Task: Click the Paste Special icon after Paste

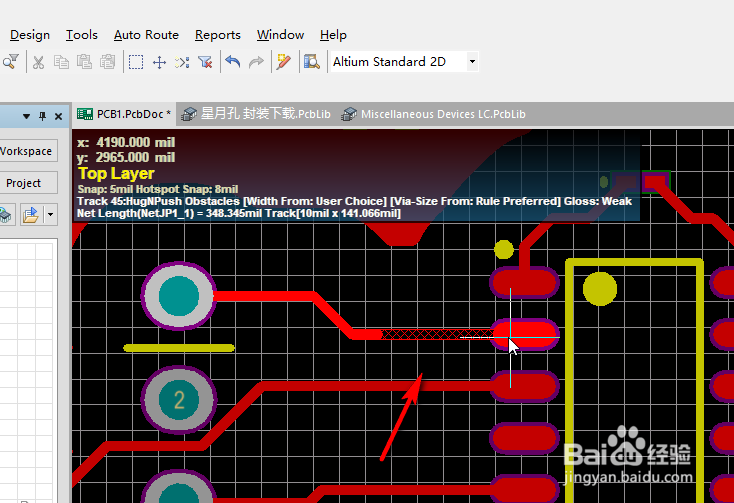Action: pyautogui.click(x=108, y=62)
